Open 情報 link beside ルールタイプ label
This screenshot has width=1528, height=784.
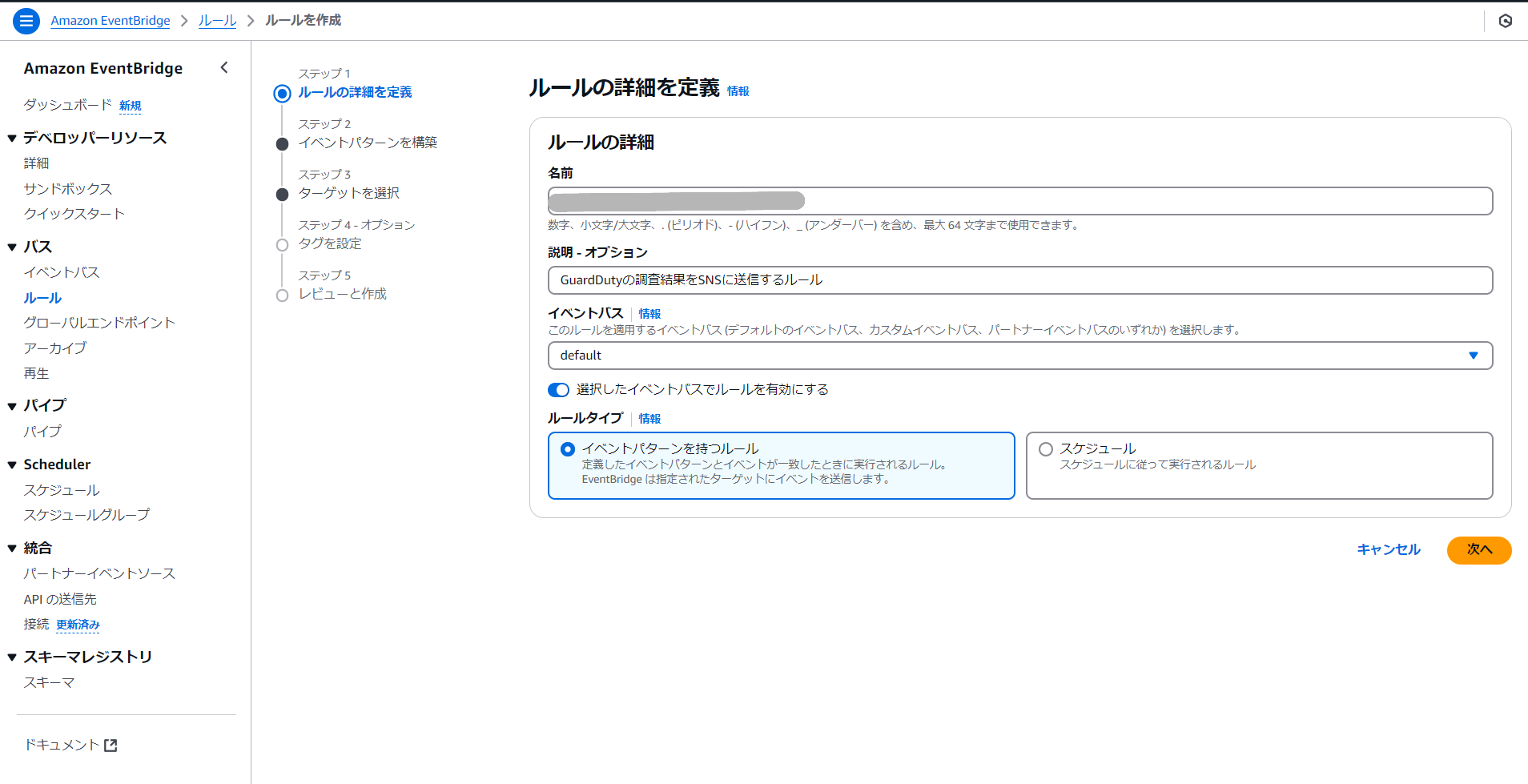tap(649, 419)
